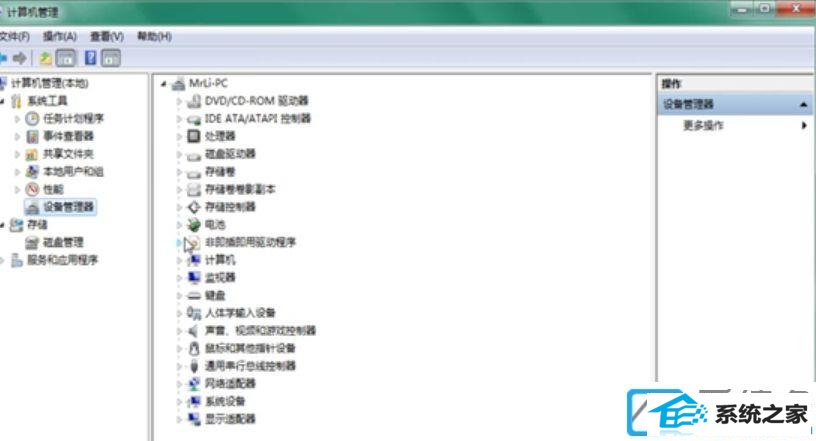This screenshot has height=441, width=816.
Task: Collapse the 设备管理器 actions section arrow
Action: click(804, 105)
